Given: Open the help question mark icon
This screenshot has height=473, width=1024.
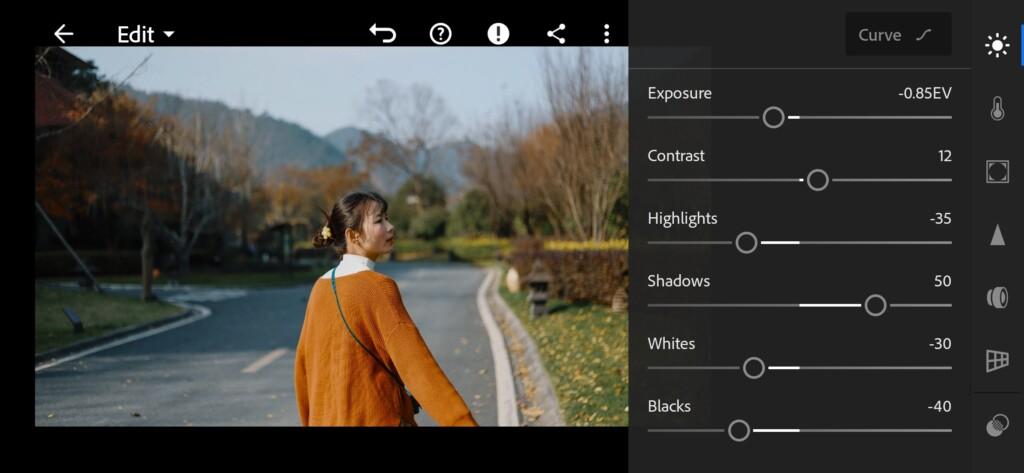Looking at the screenshot, I should pyautogui.click(x=441, y=34).
